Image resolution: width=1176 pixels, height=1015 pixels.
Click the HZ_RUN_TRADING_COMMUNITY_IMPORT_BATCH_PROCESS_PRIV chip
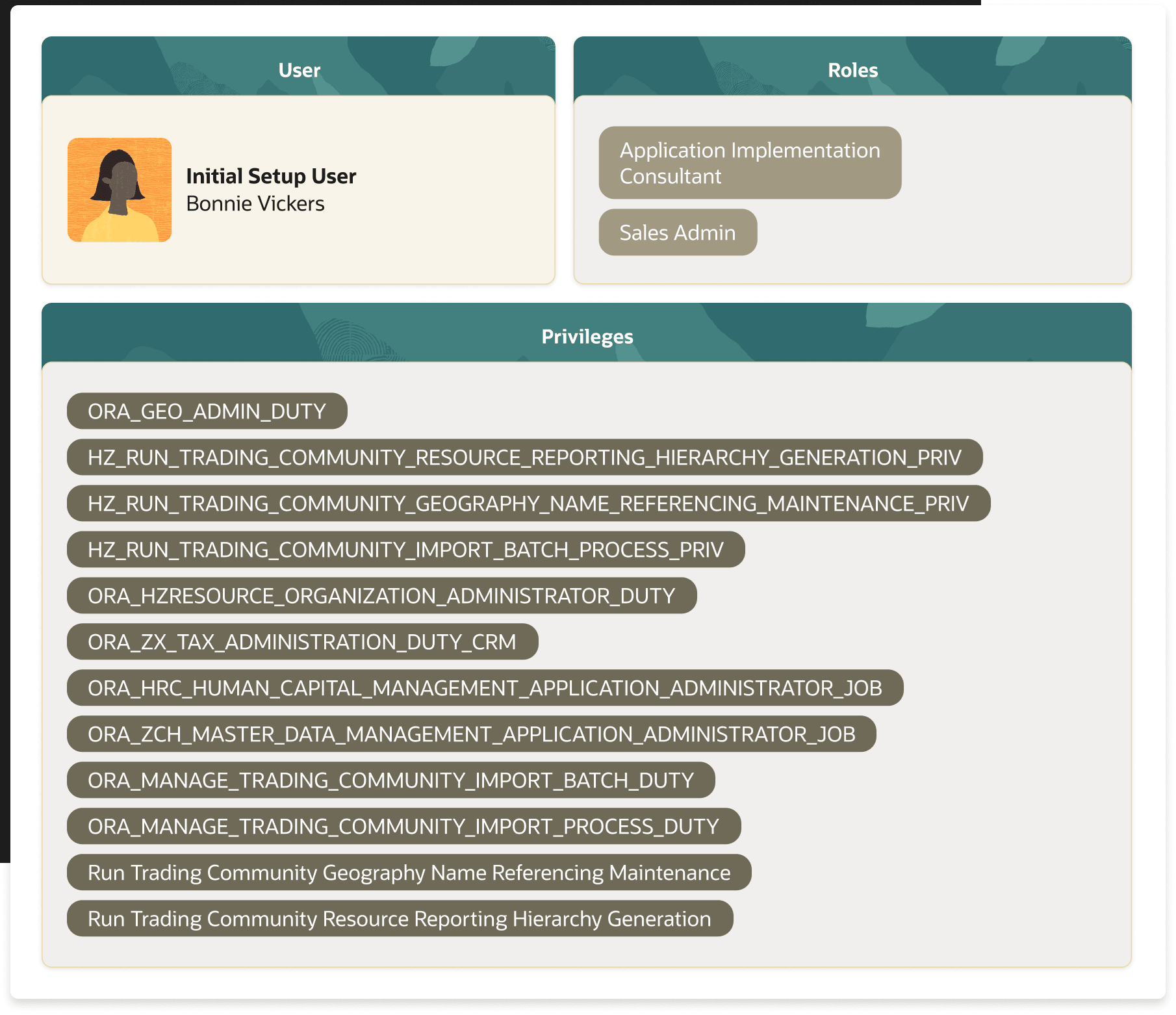click(x=405, y=549)
